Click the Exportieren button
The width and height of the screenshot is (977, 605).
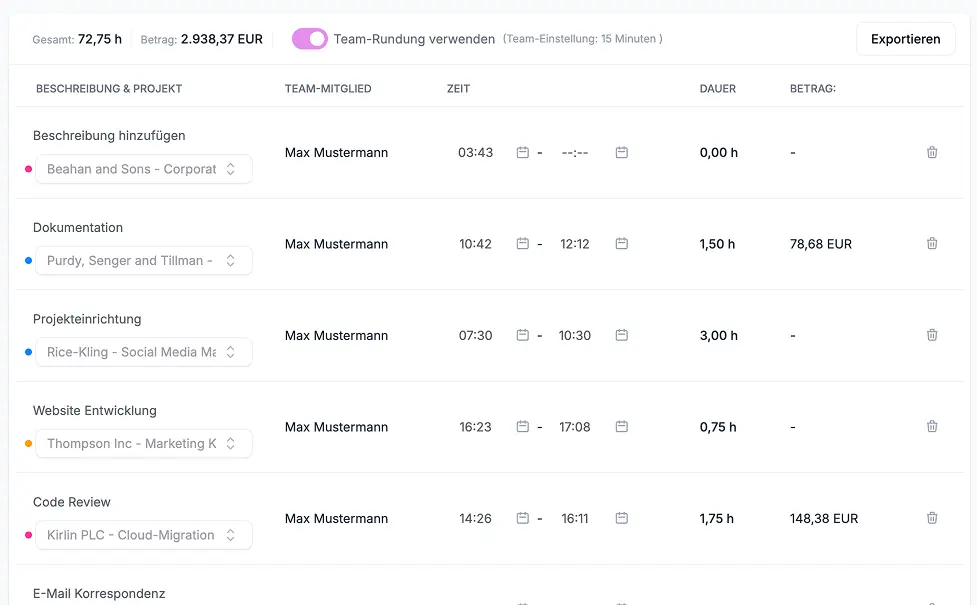pos(905,39)
